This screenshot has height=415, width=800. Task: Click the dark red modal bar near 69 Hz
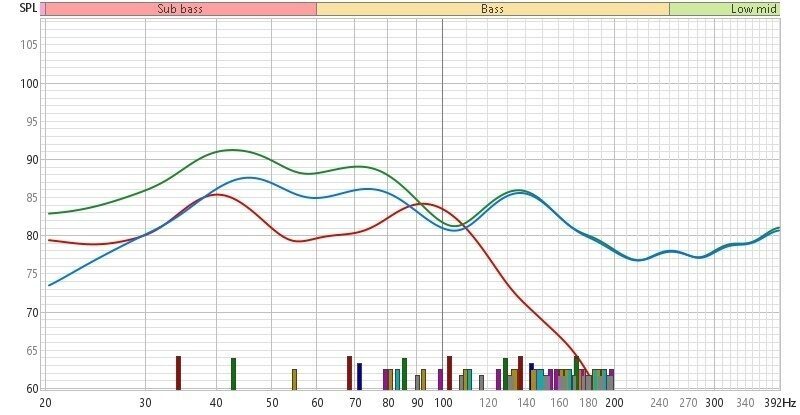[349, 373]
